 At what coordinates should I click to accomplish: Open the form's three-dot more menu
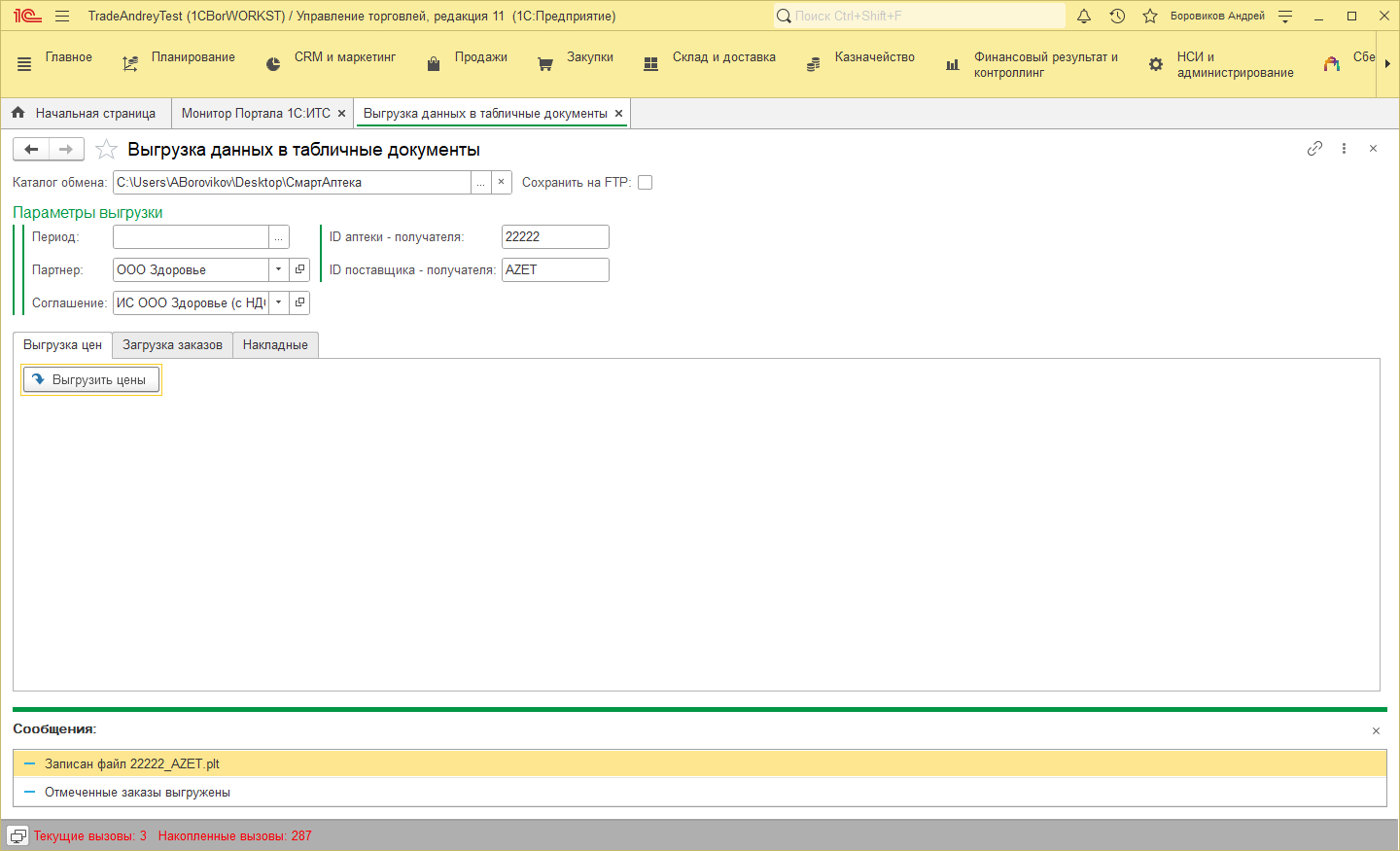pos(1344,149)
